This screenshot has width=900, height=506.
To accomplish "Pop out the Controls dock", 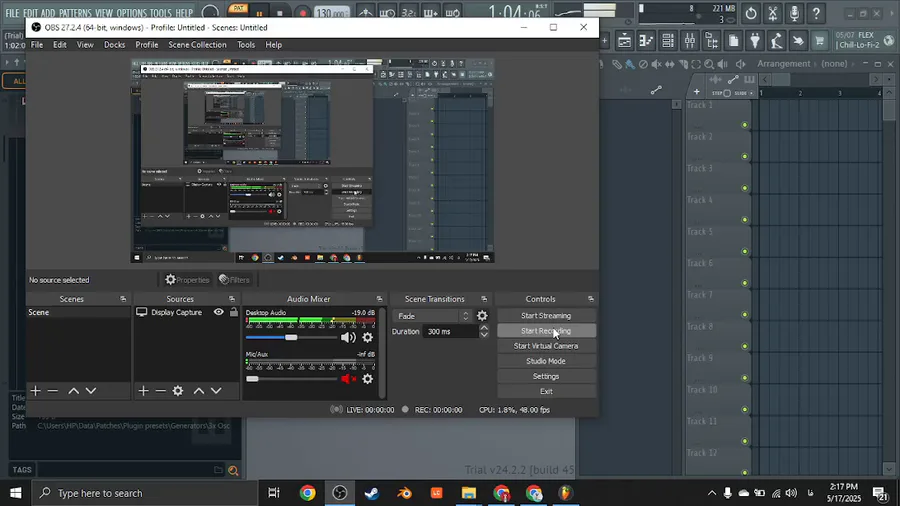I will (x=591, y=299).
